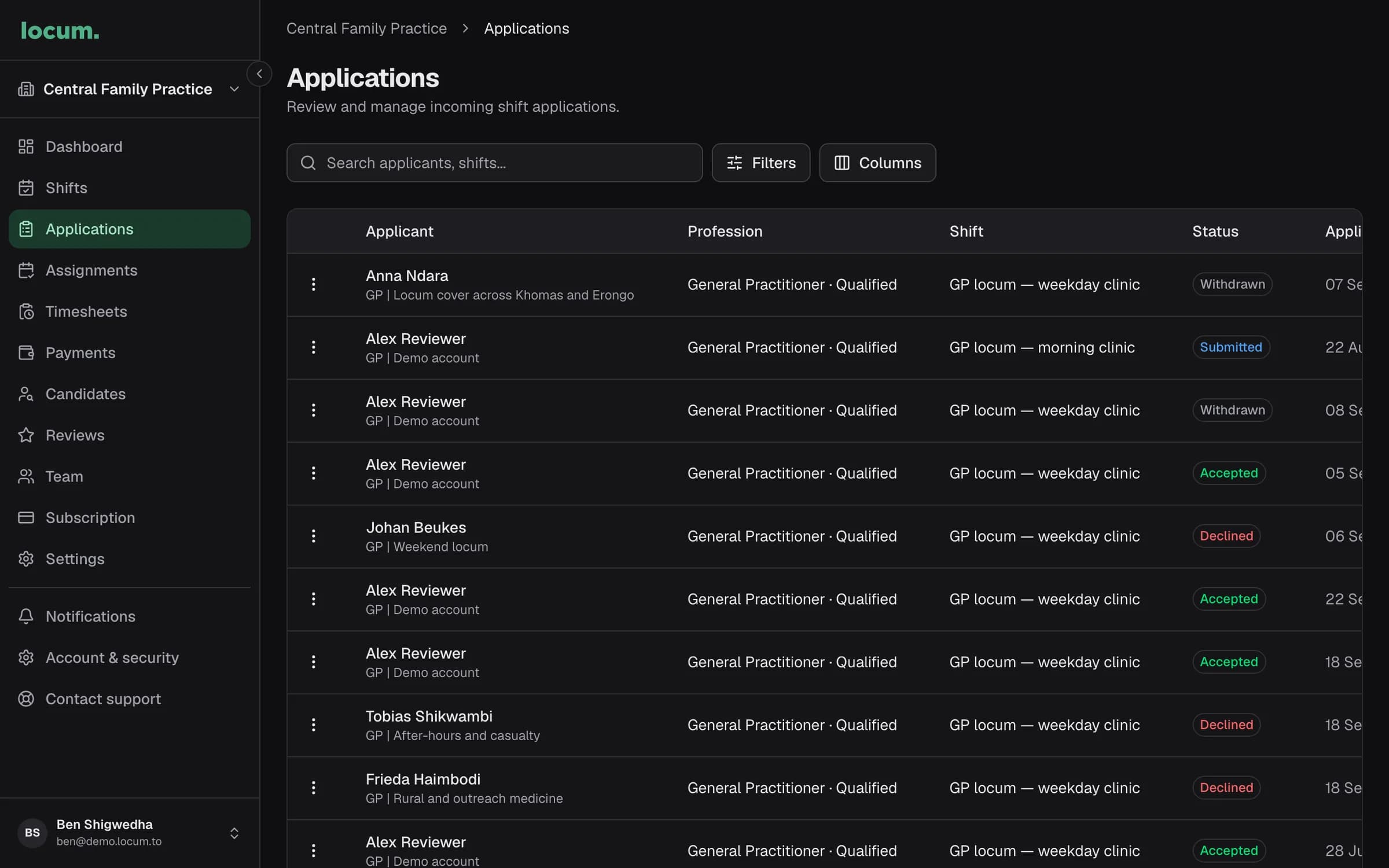This screenshot has width=1389, height=868.
Task: Click applicant name Frieda Haimbodi
Action: coord(422,779)
